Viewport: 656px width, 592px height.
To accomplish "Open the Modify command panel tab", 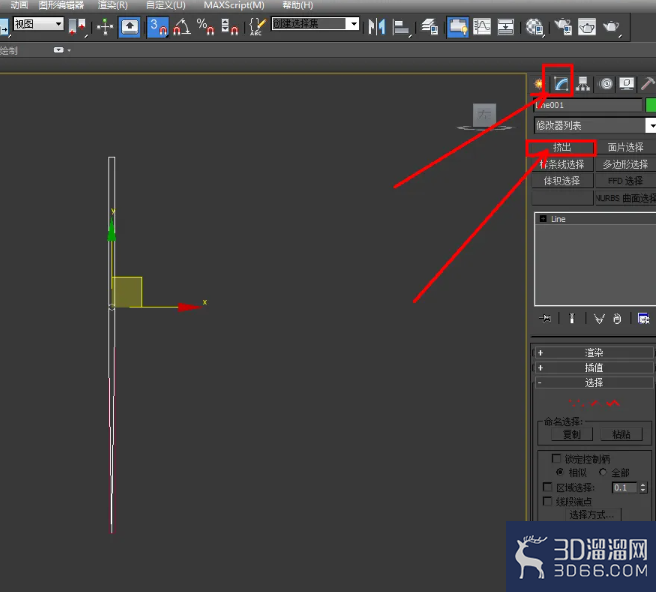I will click(x=561, y=84).
